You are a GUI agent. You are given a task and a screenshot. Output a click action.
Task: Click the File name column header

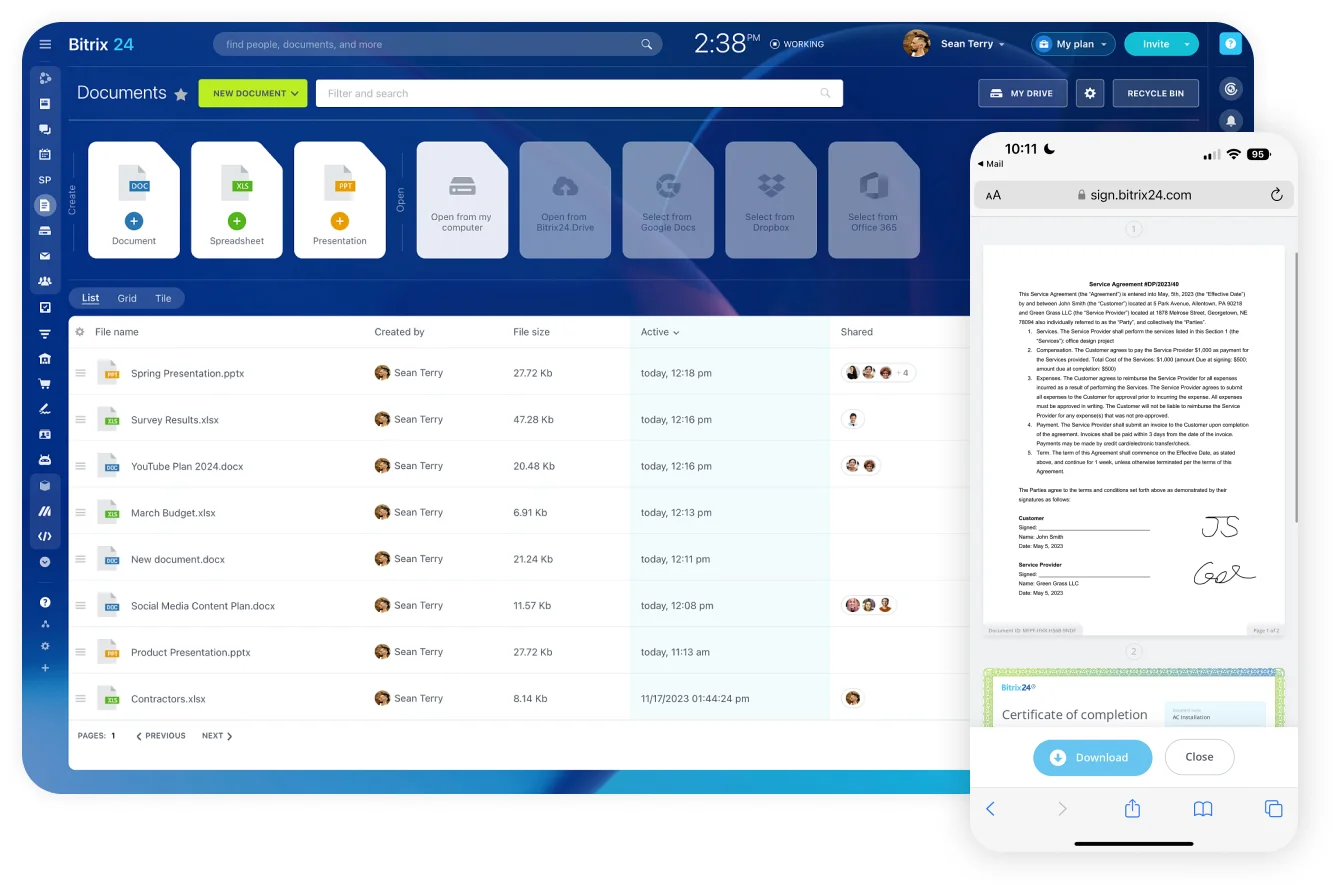coord(117,332)
